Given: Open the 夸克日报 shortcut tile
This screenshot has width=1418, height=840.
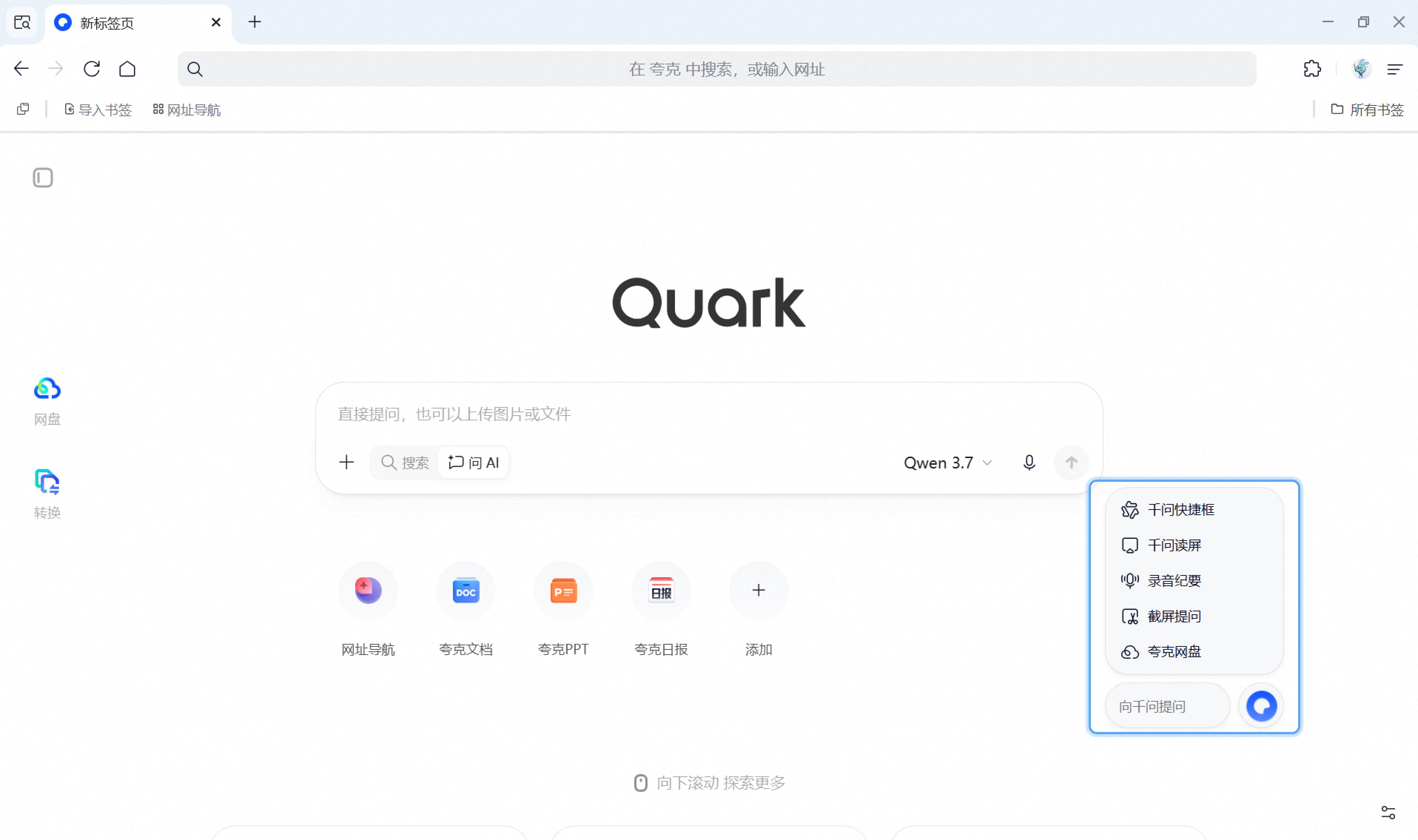Looking at the screenshot, I should (x=661, y=609).
